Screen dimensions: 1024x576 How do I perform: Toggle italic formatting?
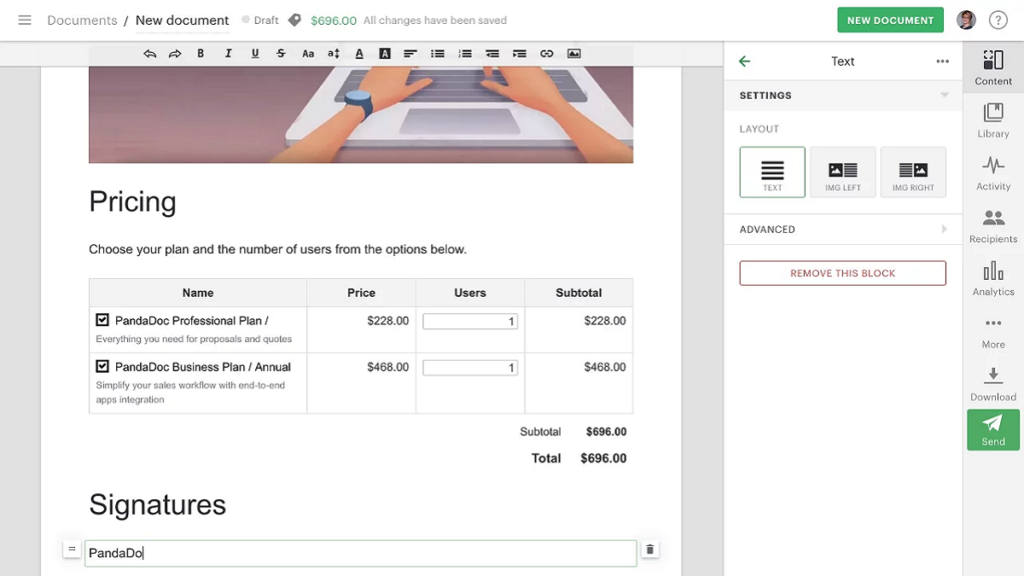pos(228,54)
